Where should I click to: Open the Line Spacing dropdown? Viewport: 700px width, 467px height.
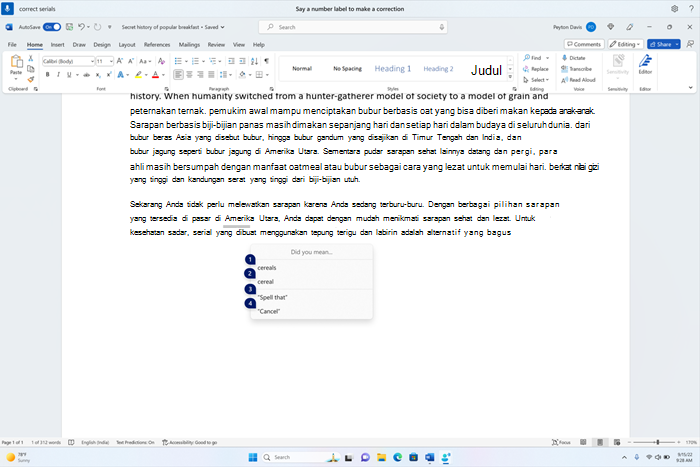click(x=226, y=75)
